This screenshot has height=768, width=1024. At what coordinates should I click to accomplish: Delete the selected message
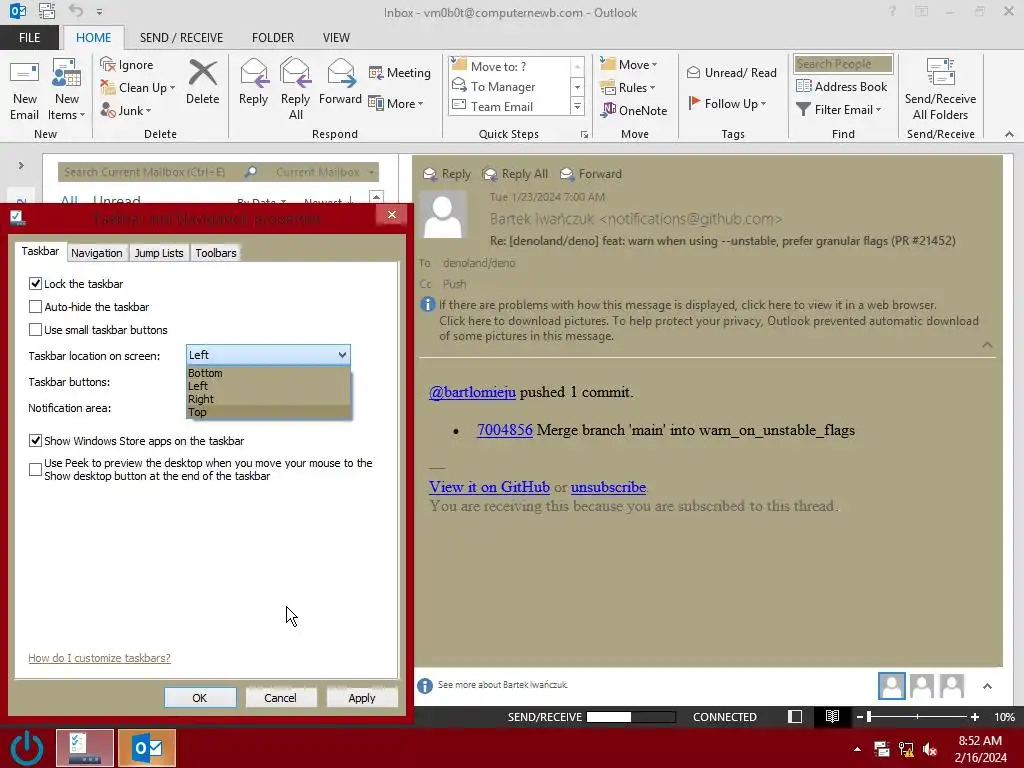(x=202, y=82)
